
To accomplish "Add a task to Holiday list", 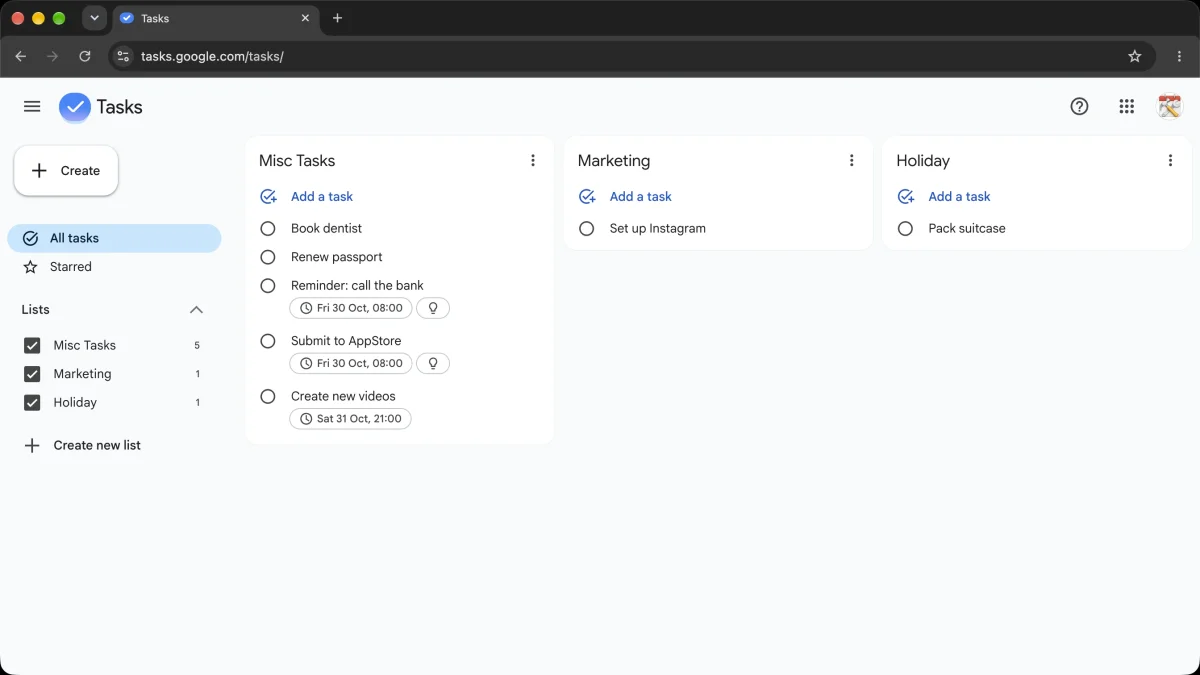I will coord(944,197).
